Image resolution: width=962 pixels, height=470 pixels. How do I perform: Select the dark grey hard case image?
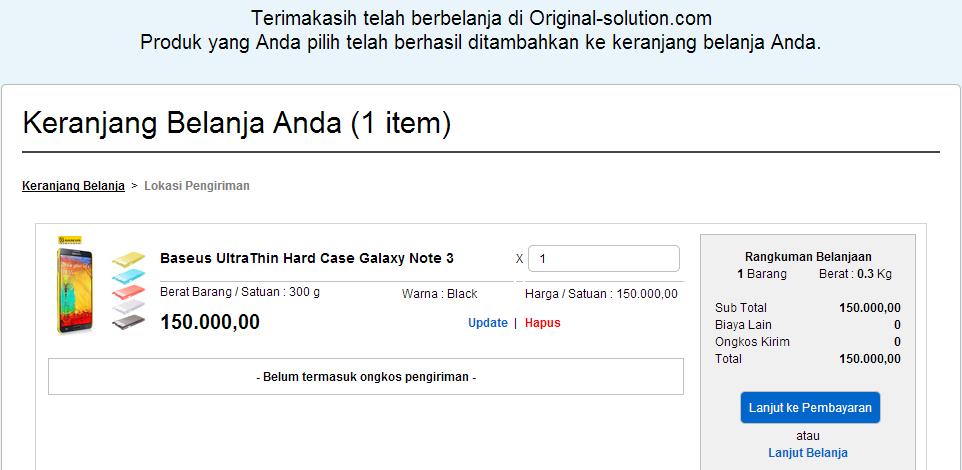[129, 322]
